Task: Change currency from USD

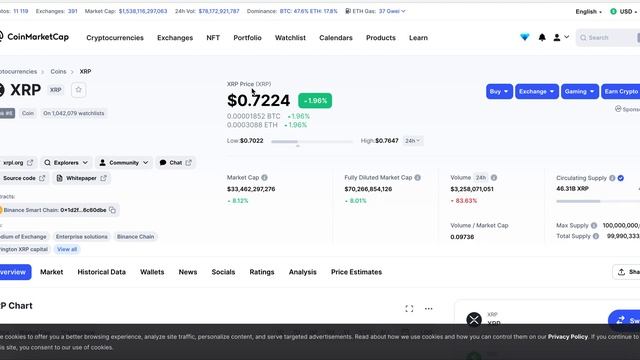Action: point(624,11)
